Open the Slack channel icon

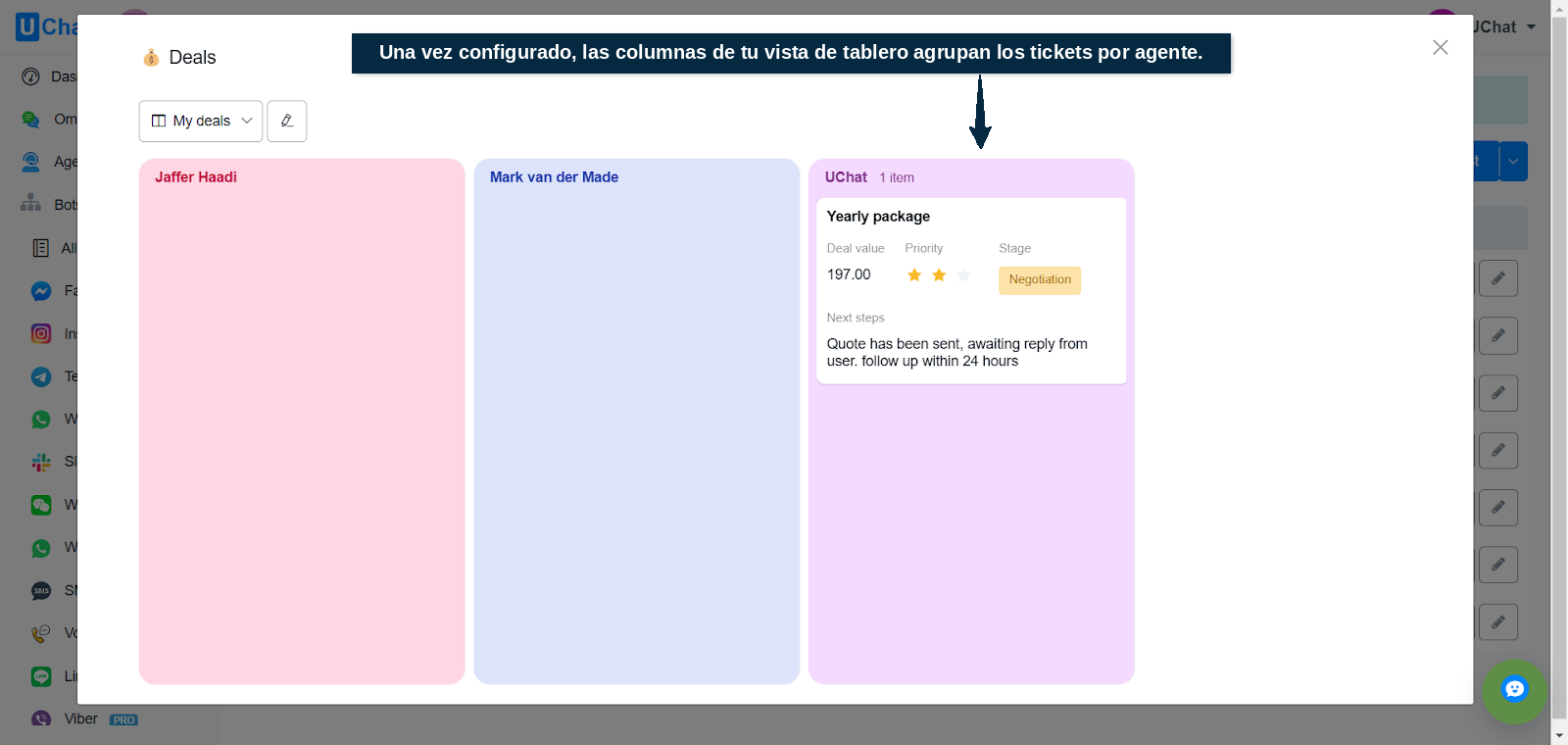pyautogui.click(x=41, y=462)
